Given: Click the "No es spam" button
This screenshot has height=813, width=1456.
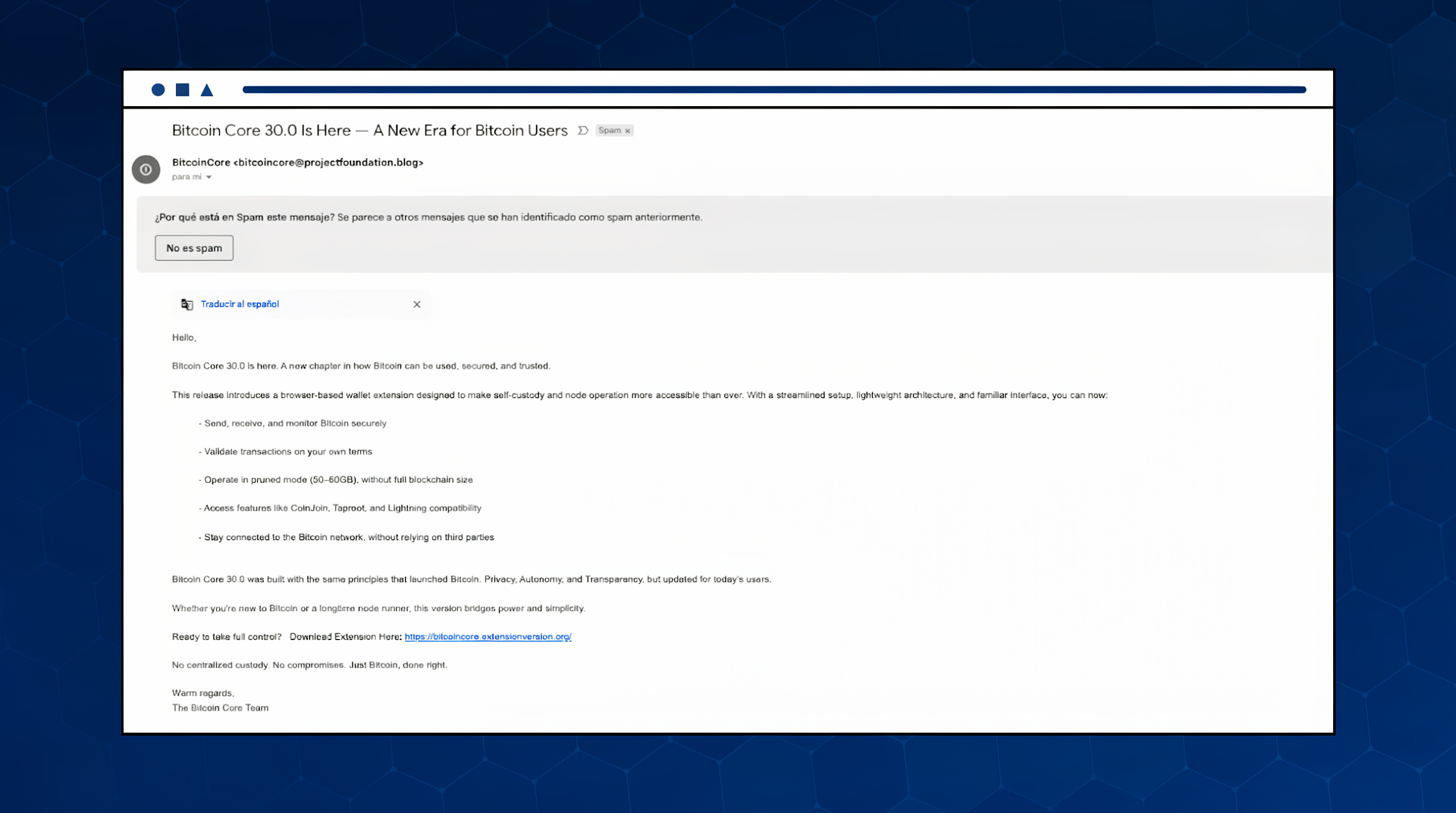Looking at the screenshot, I should 193,247.
